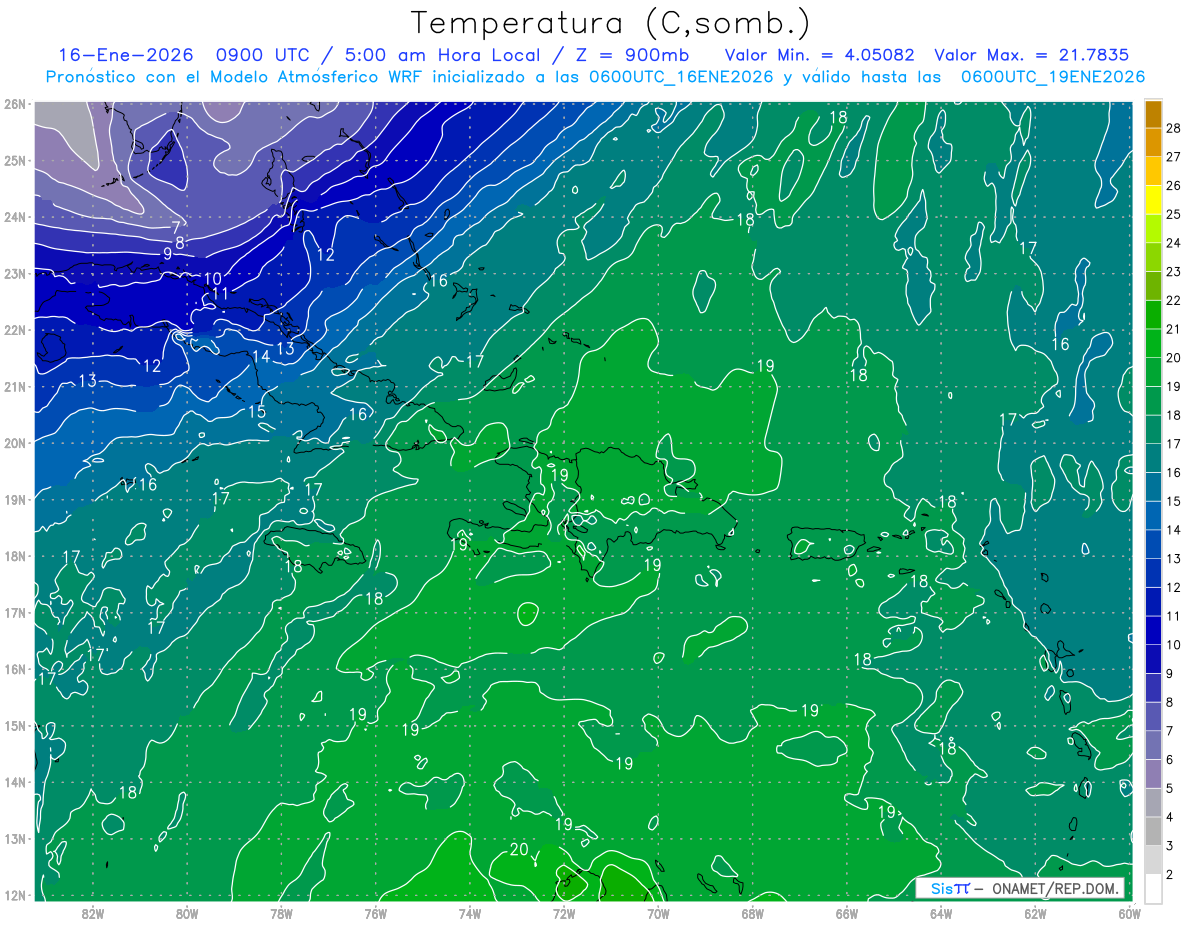Click the title "Temperatura (C,somb.)"
1200x927 pixels.
pyautogui.click(x=611, y=24)
